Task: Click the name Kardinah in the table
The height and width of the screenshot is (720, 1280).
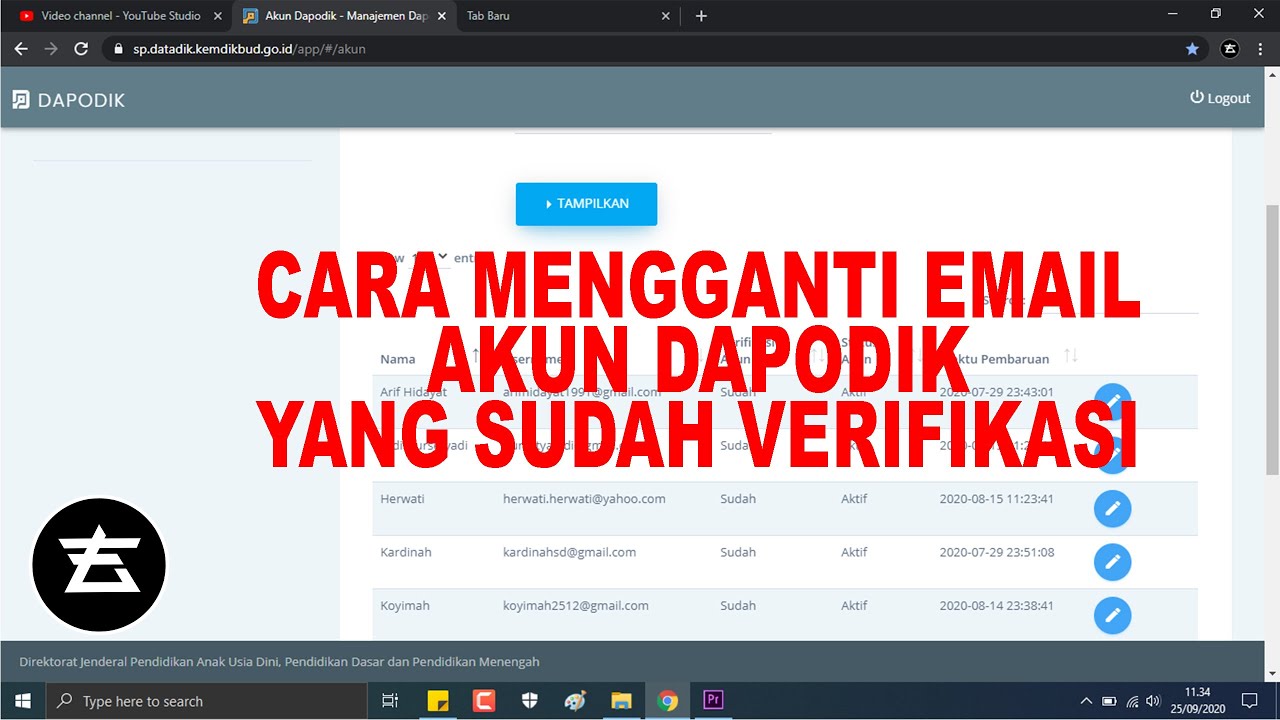Action: click(x=406, y=552)
